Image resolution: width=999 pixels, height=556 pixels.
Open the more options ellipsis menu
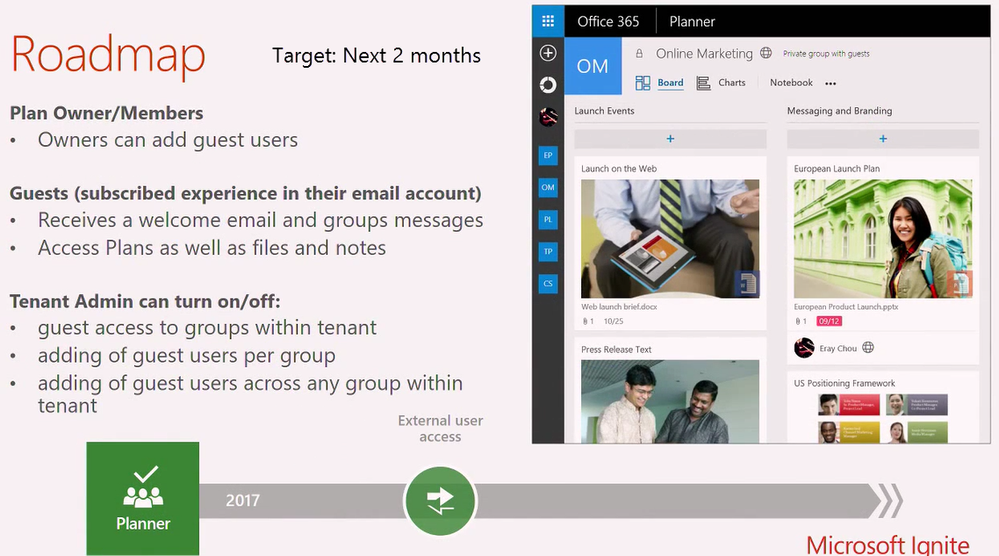click(x=830, y=83)
